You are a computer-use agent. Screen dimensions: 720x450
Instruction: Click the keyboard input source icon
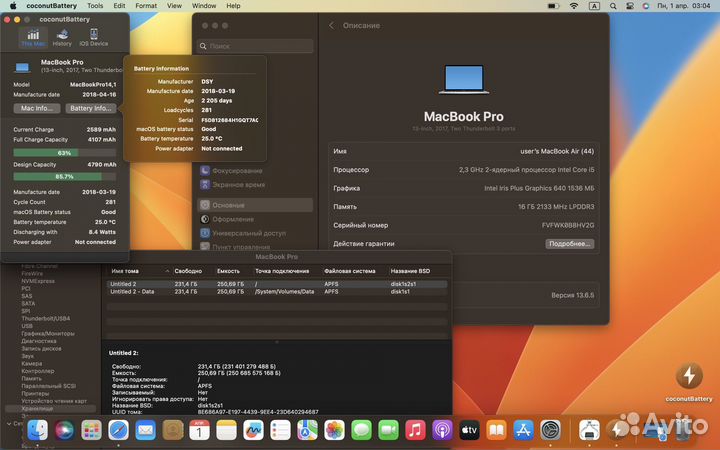594,6
